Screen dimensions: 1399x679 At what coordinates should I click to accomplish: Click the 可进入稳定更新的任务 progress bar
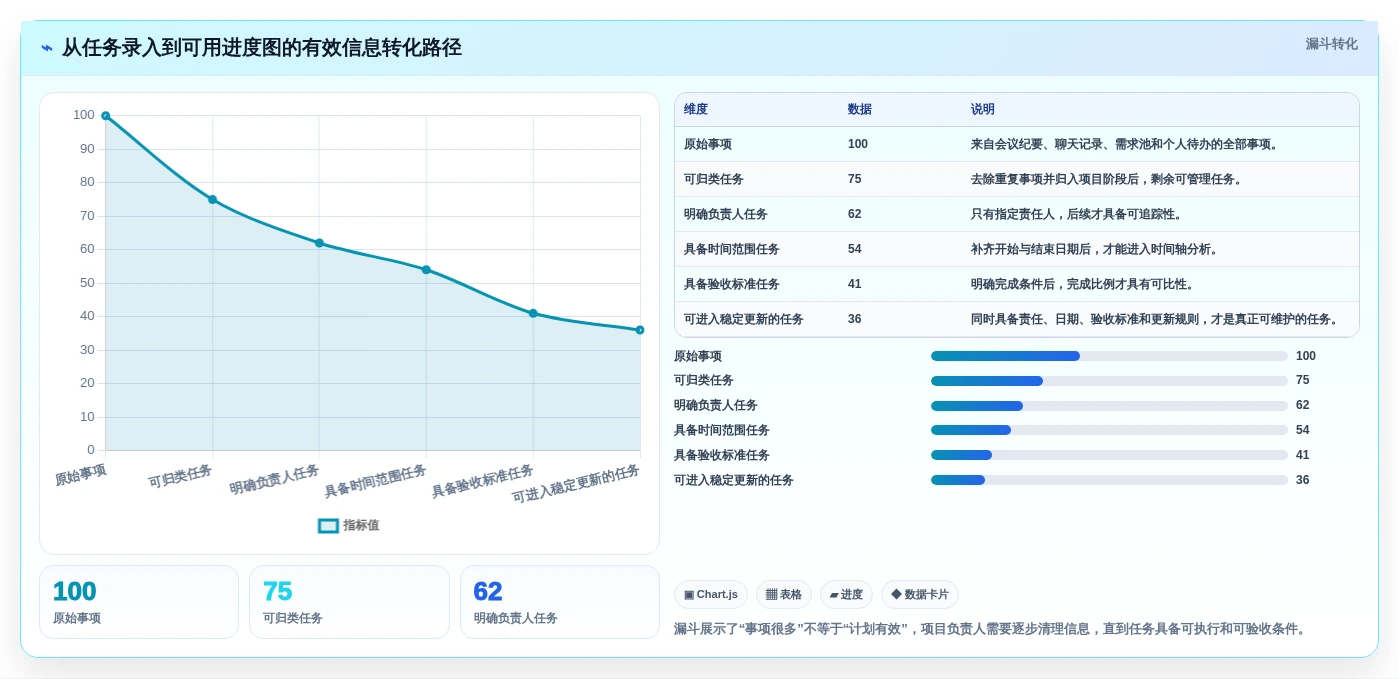(1109, 480)
